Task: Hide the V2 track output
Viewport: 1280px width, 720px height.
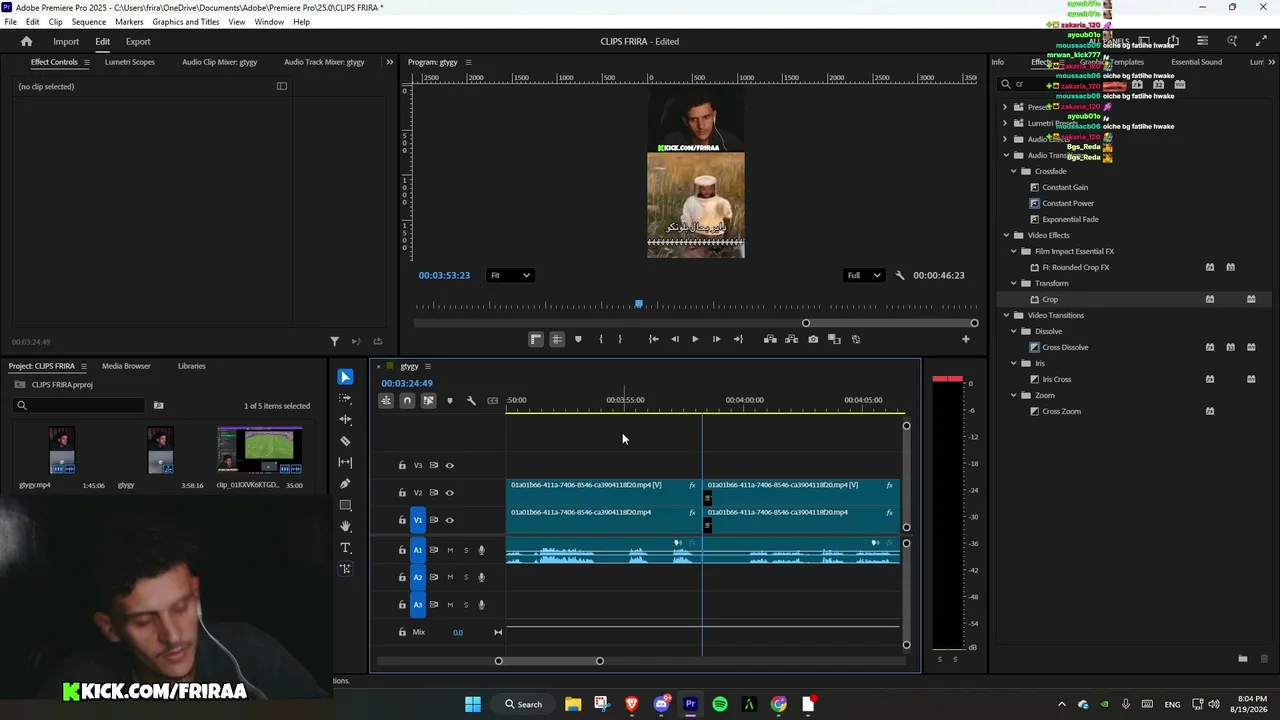Action: 449,492
